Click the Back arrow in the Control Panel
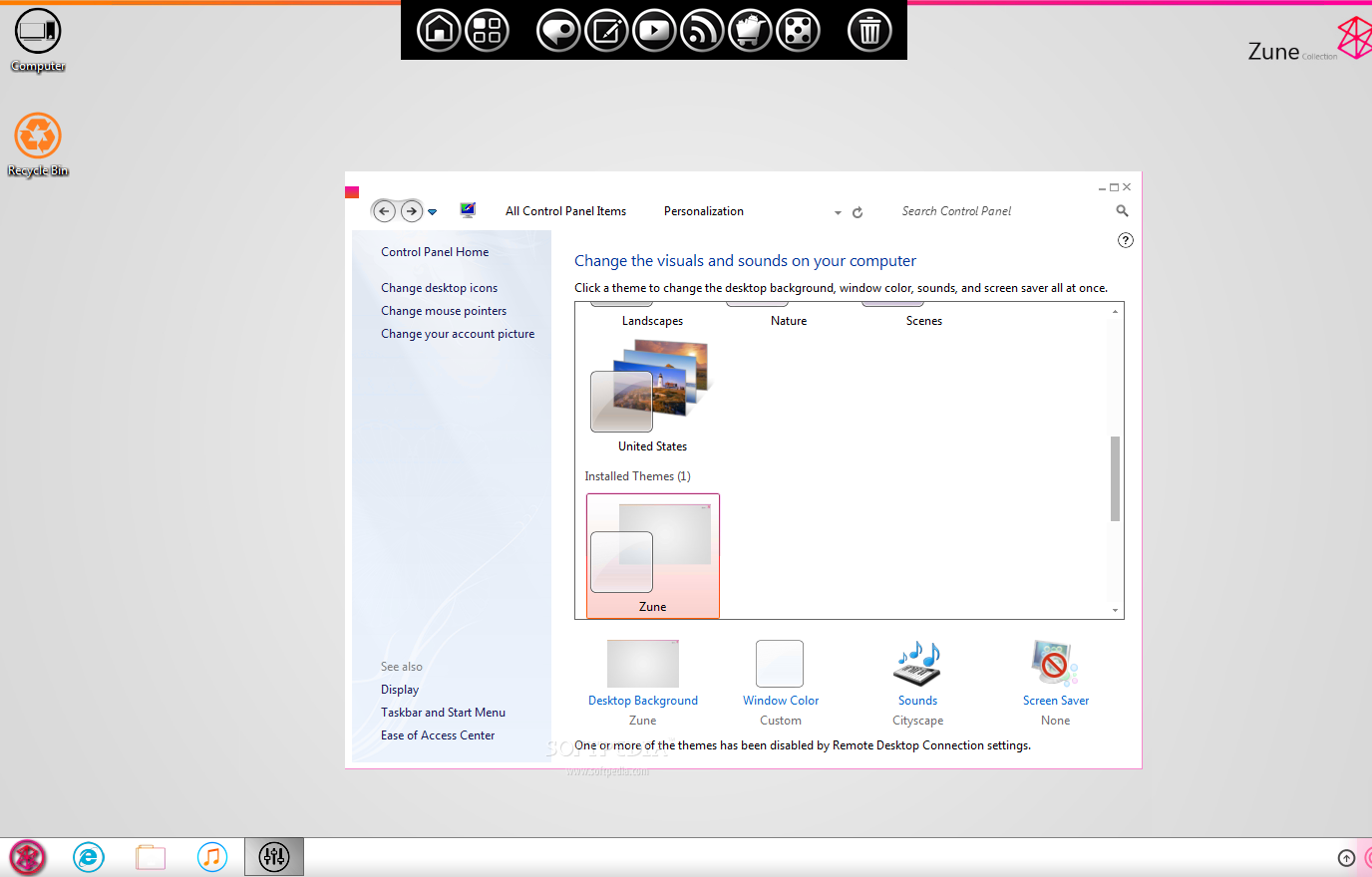This screenshot has height=877, width=1372. 384,211
